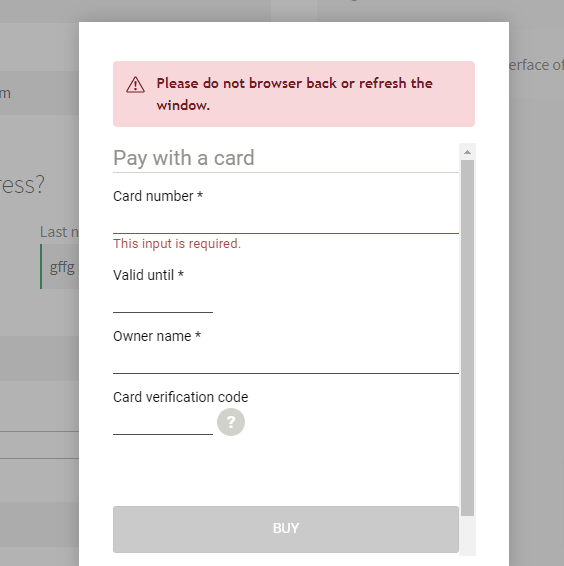This screenshot has width=564, height=566.
Task: Click the 'Card number *' label
Action: pos(158,196)
